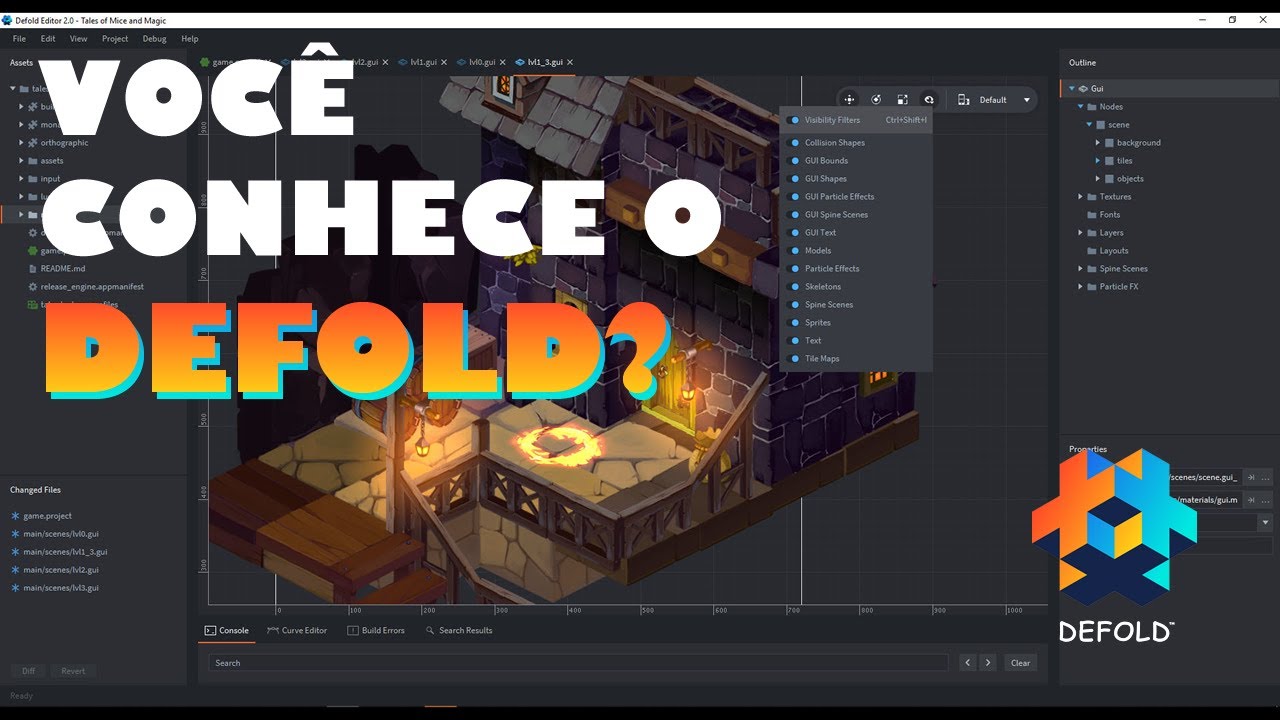This screenshot has height=720, width=1280.
Task: Click the release_engine.appmanifest gear icon
Action: click(33, 287)
